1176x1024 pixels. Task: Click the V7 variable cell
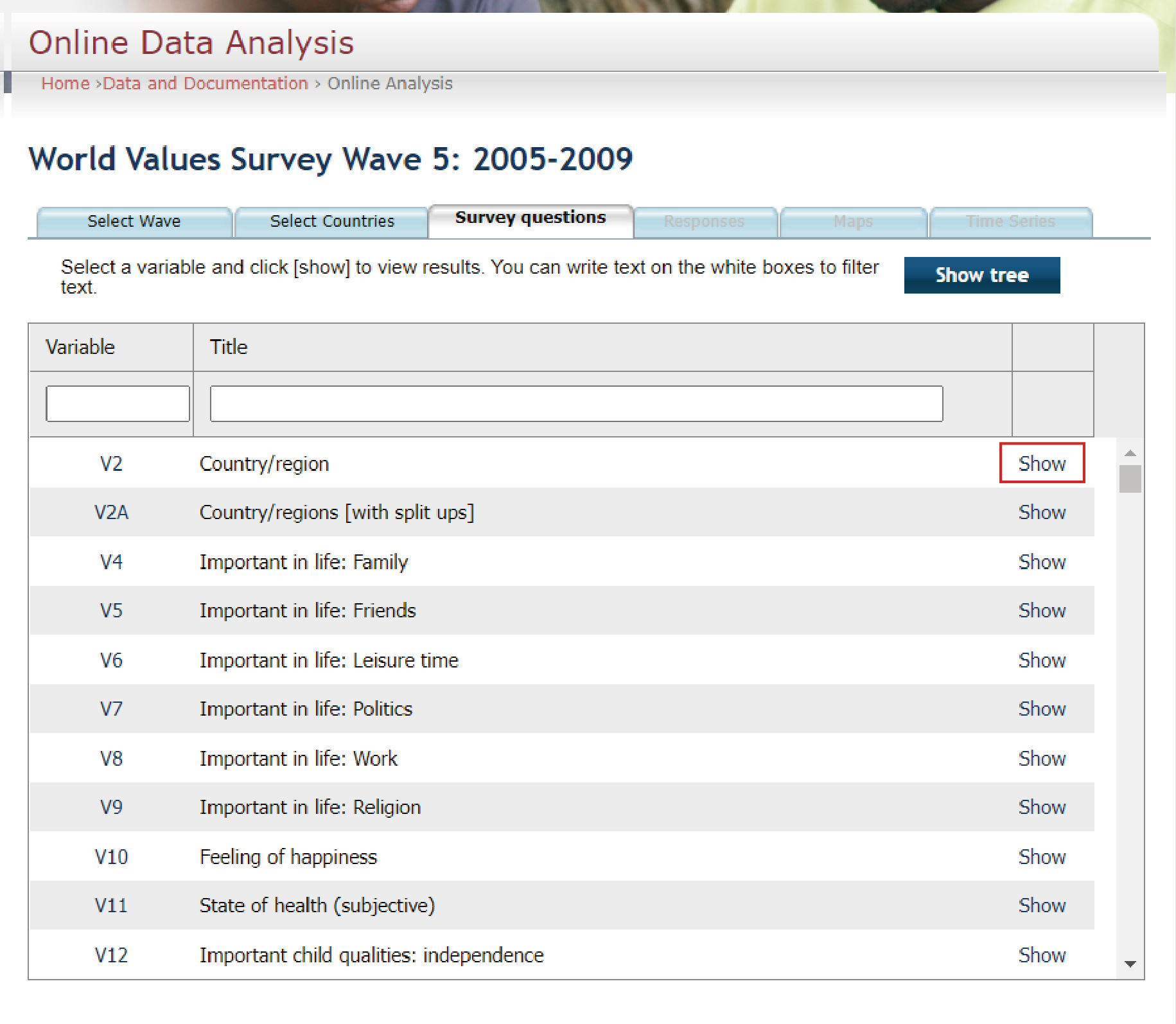click(x=111, y=709)
